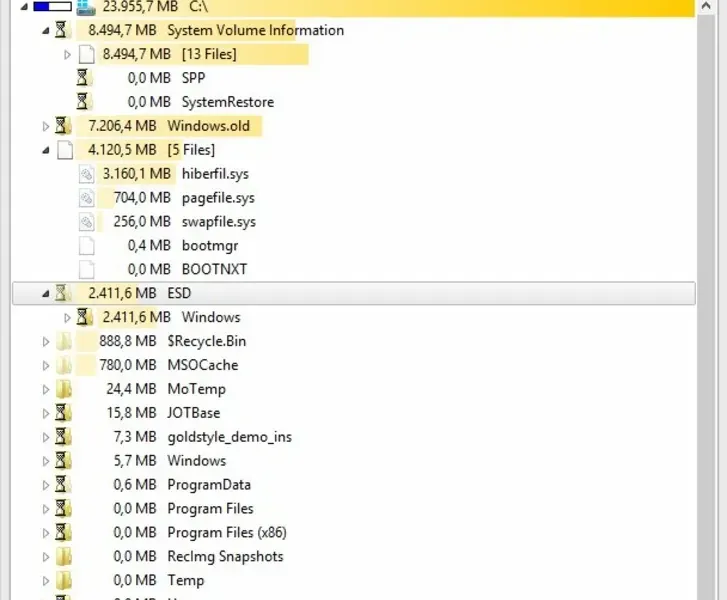The height and width of the screenshot is (600, 727).
Task: Click the JOTBase hourglass folder icon
Action: click(63, 413)
